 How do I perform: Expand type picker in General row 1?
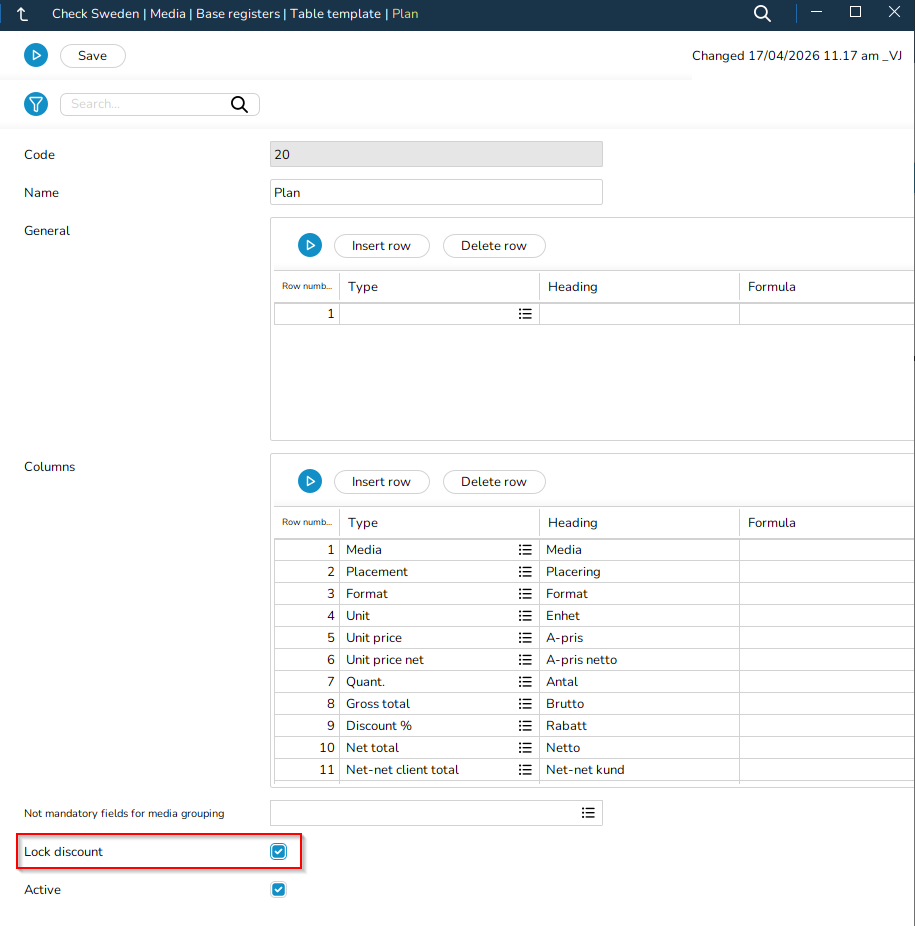click(525, 314)
